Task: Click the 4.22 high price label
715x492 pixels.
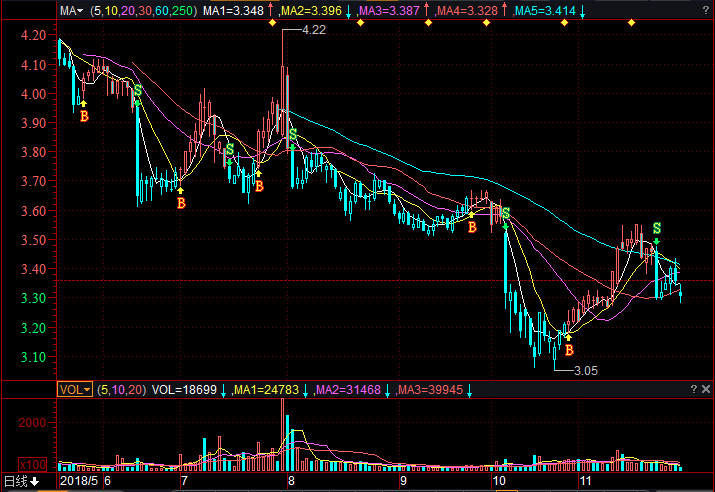Action: click(x=313, y=30)
